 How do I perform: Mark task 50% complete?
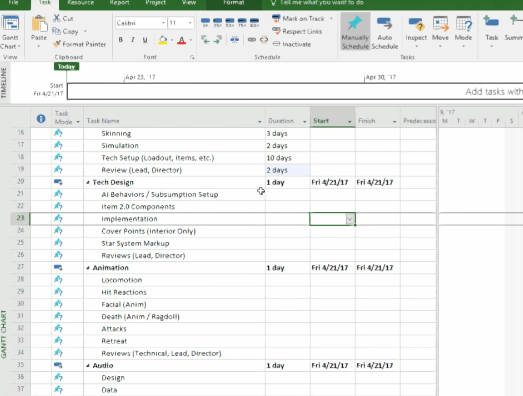point(230,22)
